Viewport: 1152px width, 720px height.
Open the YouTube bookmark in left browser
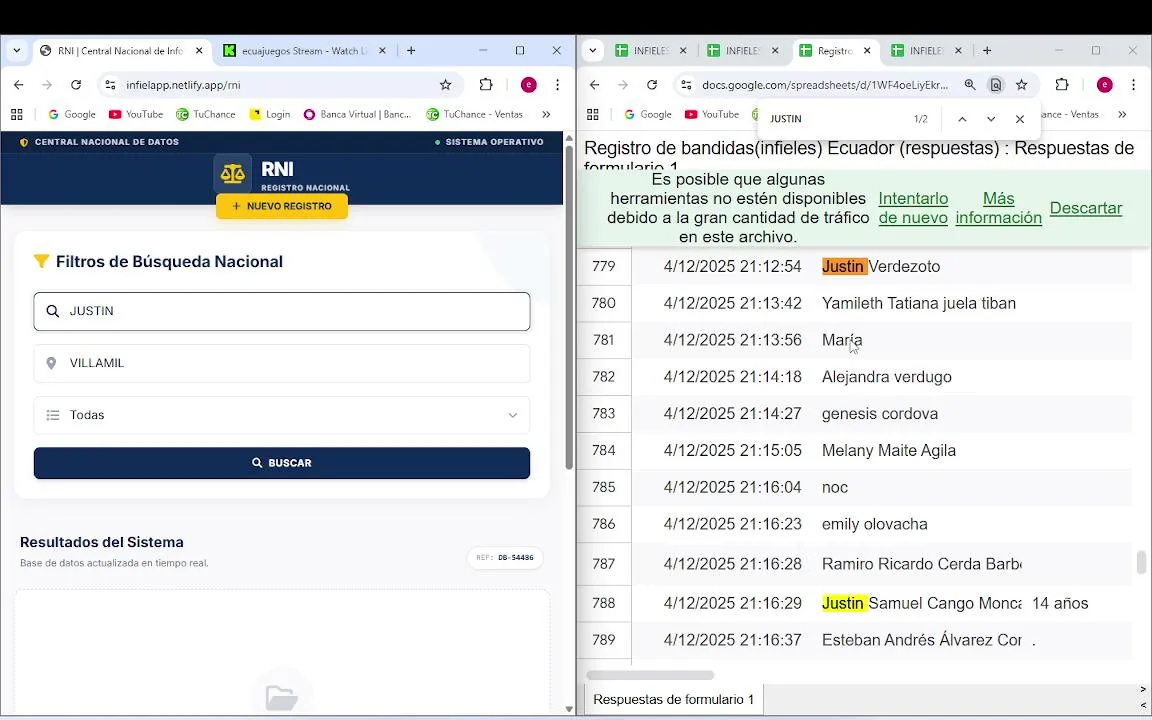(x=136, y=115)
